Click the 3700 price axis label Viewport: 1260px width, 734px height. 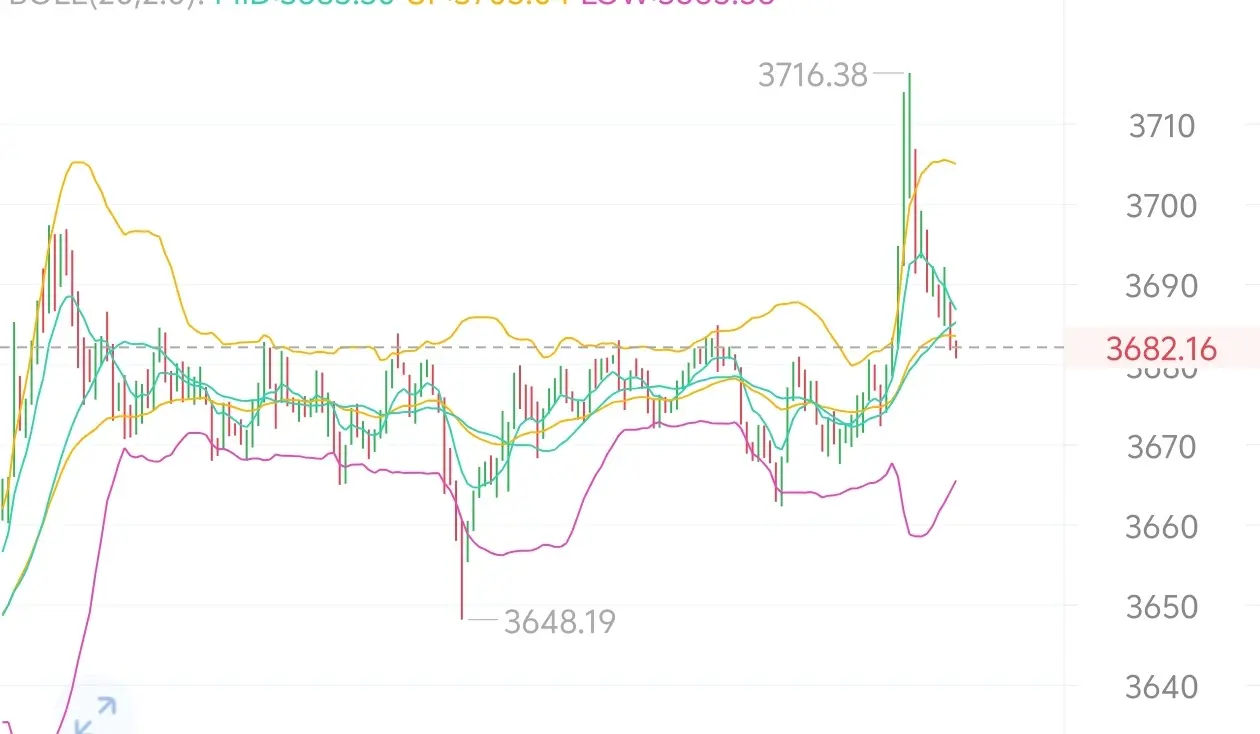(x=1161, y=207)
